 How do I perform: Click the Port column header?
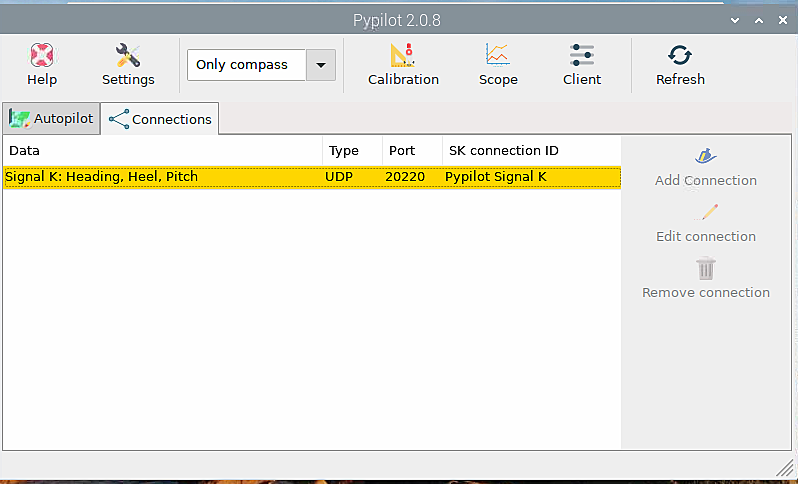(x=411, y=151)
